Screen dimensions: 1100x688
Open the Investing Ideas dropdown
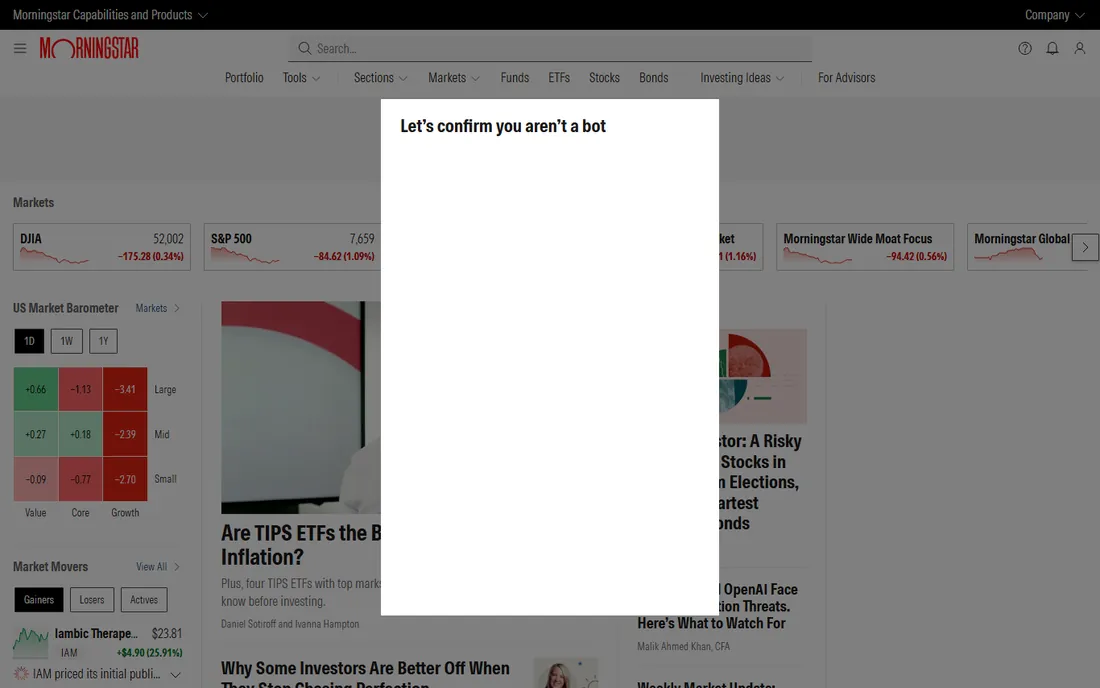coord(742,78)
